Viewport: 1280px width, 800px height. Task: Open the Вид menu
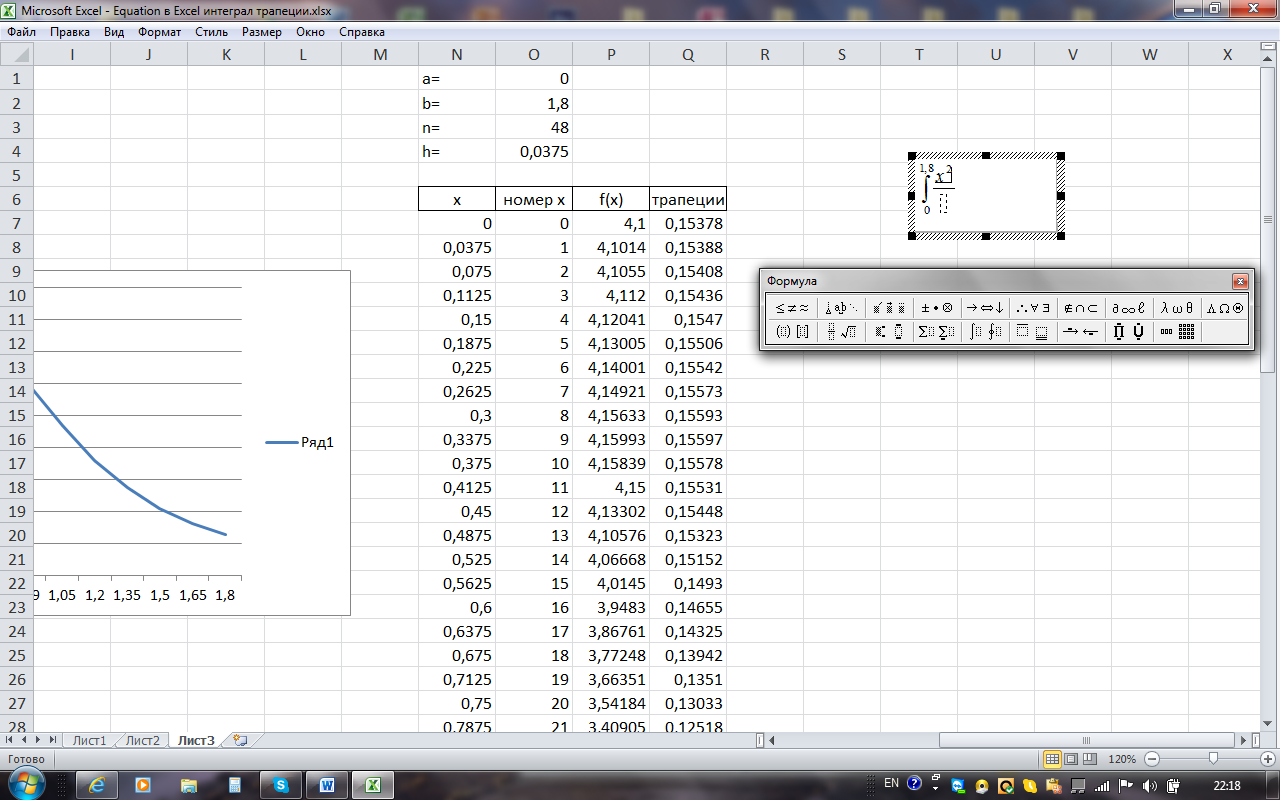(114, 32)
